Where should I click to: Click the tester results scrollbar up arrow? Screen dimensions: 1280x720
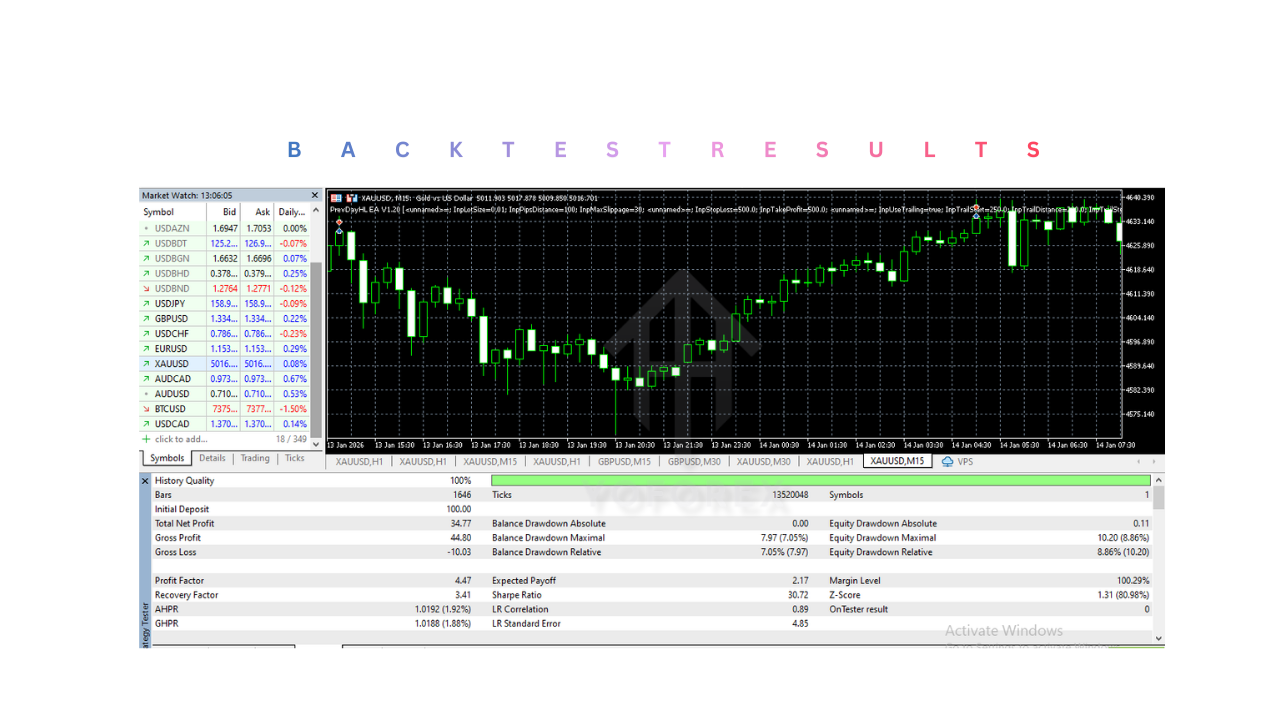tap(1159, 481)
